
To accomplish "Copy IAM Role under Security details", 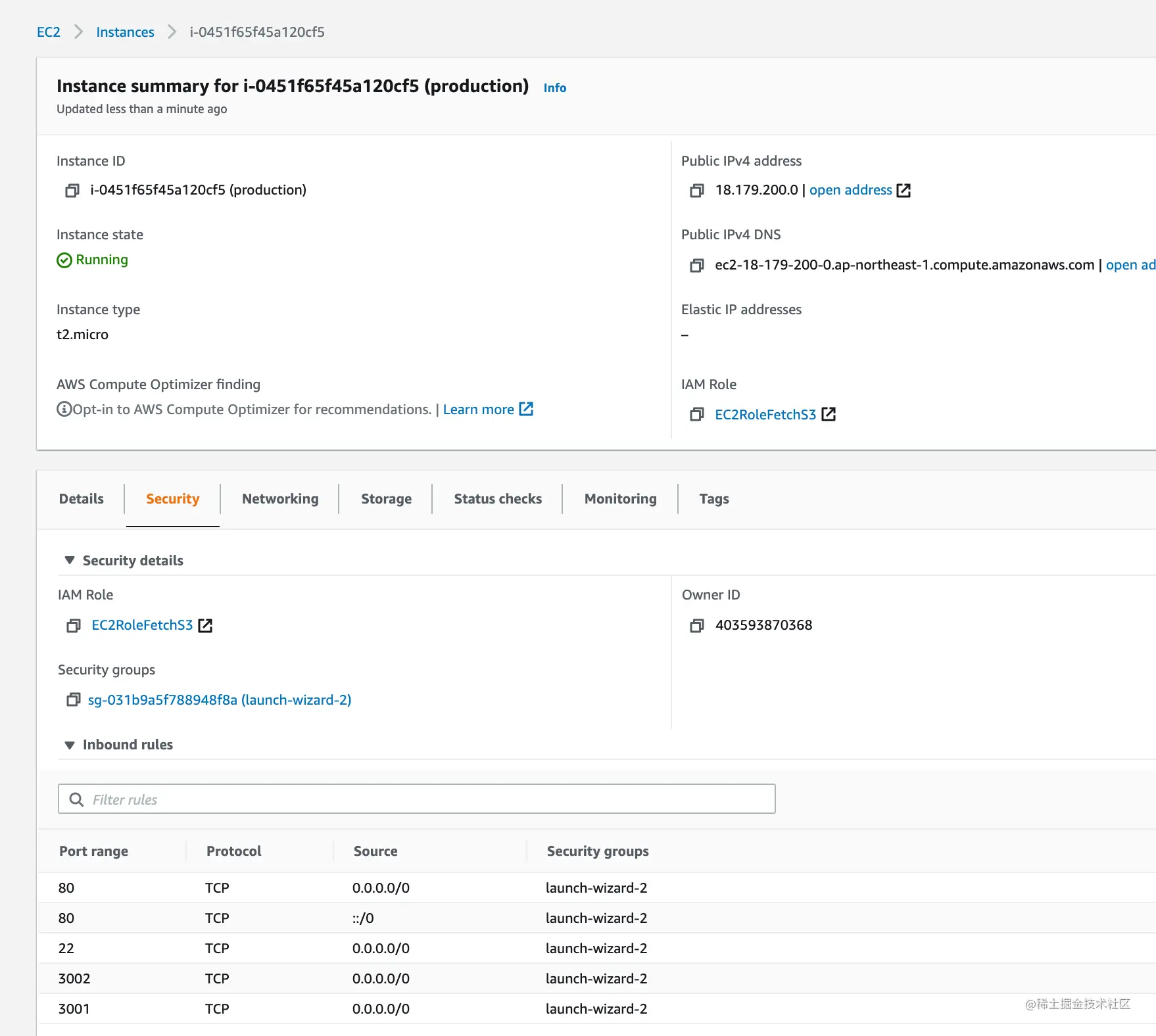I will [74, 626].
